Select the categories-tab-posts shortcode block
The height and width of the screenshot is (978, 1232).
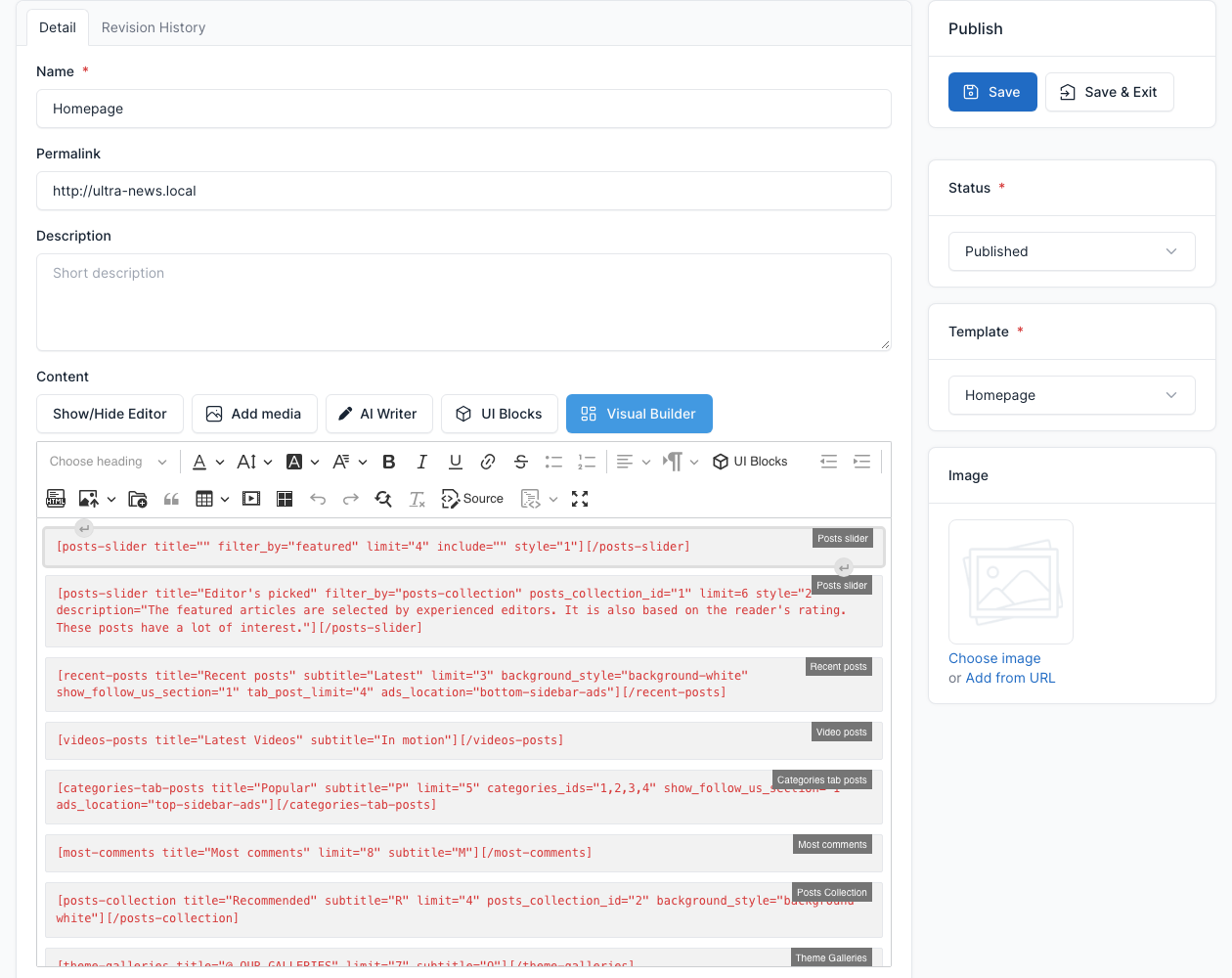pyautogui.click(x=463, y=796)
